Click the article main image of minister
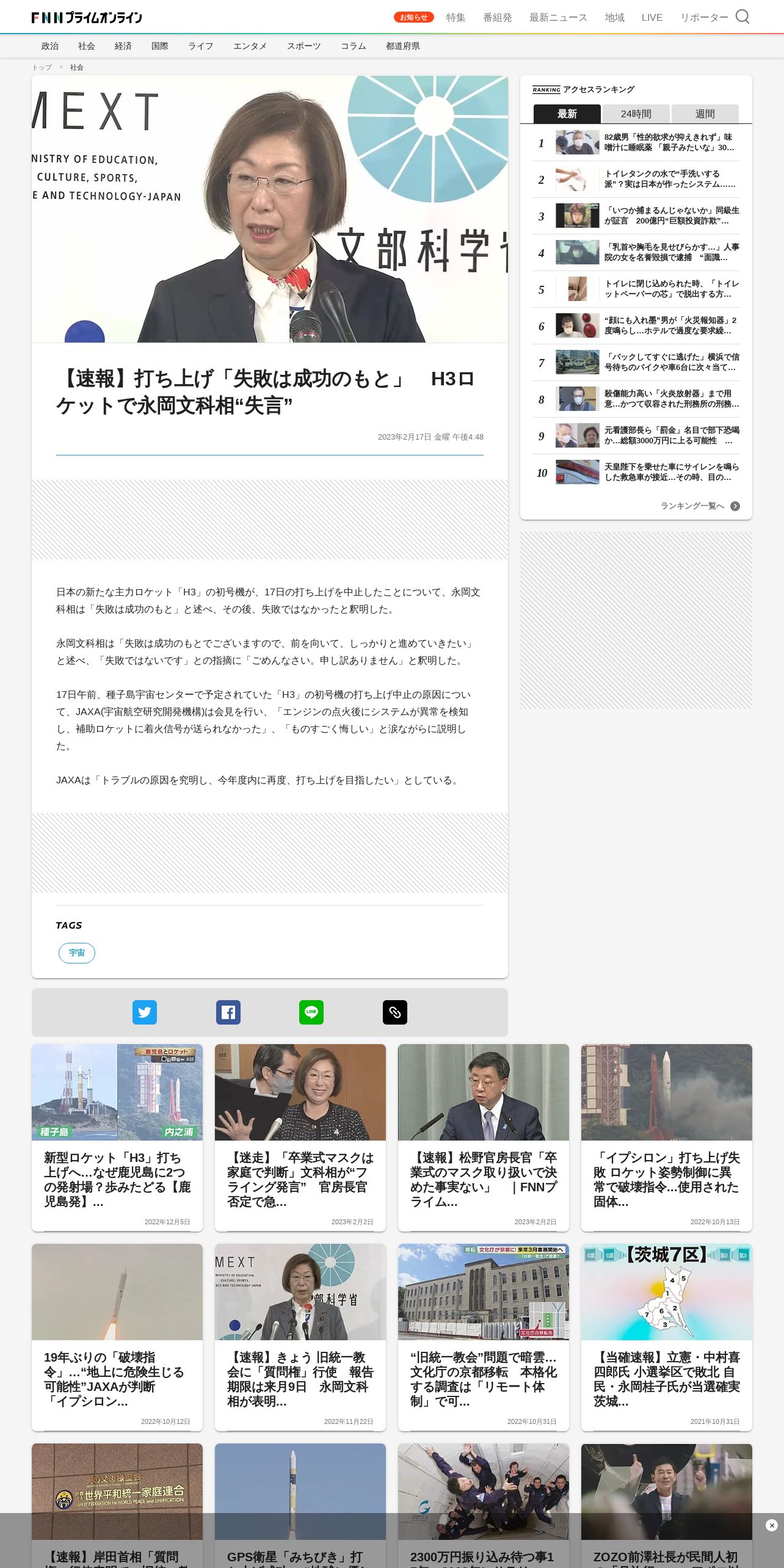Viewport: 784px width, 1568px height. click(270, 209)
